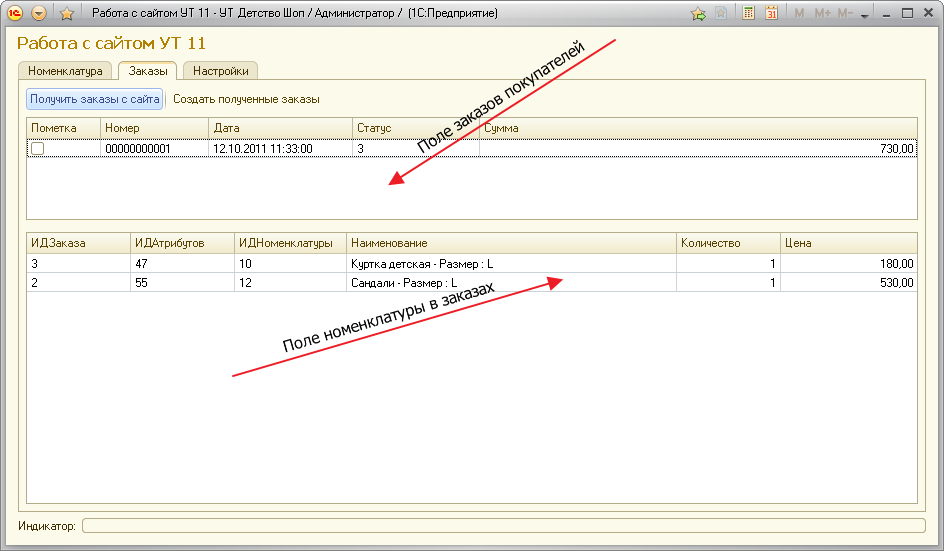Click the M- memory subtract button
The height and width of the screenshot is (551, 944).
(846, 13)
